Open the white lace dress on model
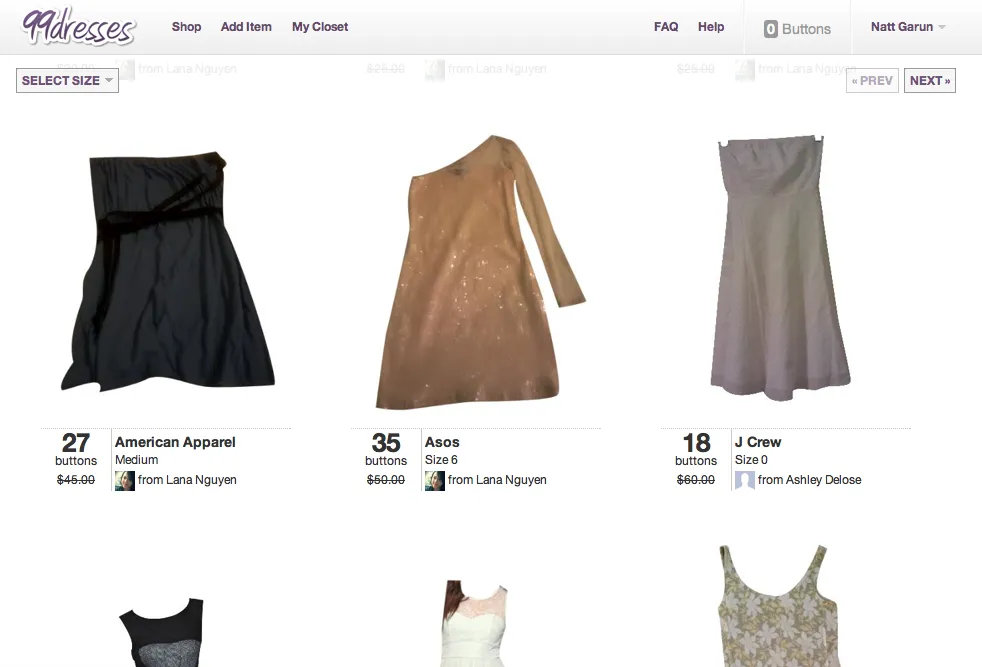This screenshot has height=667, width=982. 475,623
